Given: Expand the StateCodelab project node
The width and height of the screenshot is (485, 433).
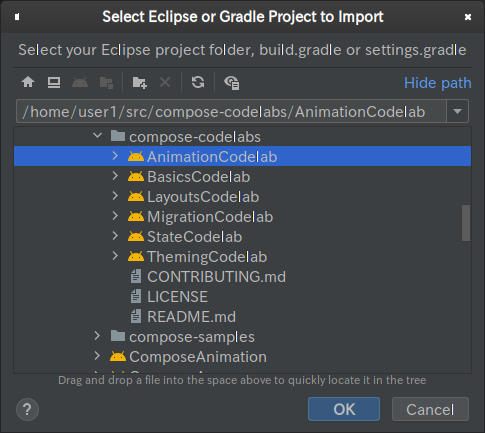Looking at the screenshot, I should [115, 236].
